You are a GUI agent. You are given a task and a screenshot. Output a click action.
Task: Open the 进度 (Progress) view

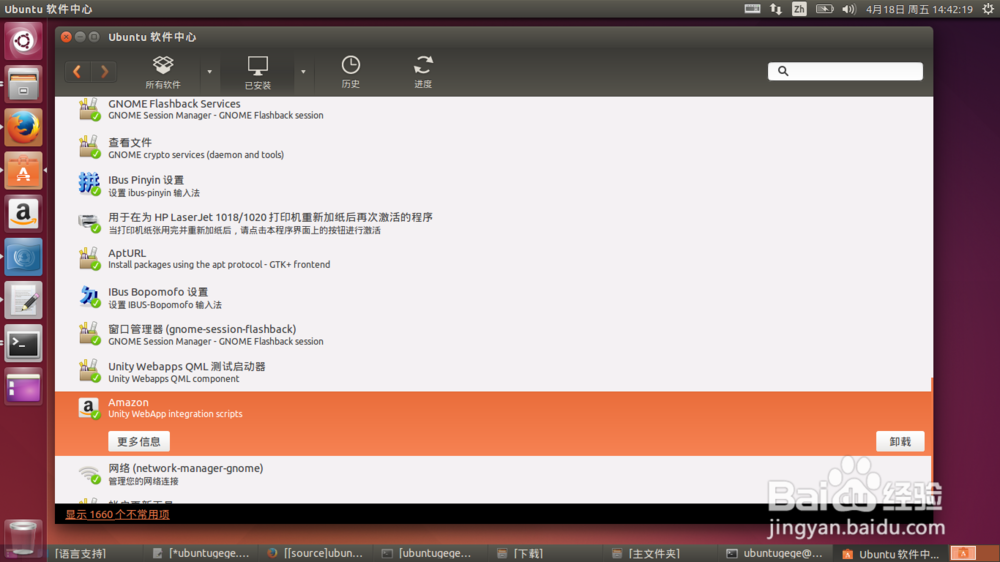[423, 72]
